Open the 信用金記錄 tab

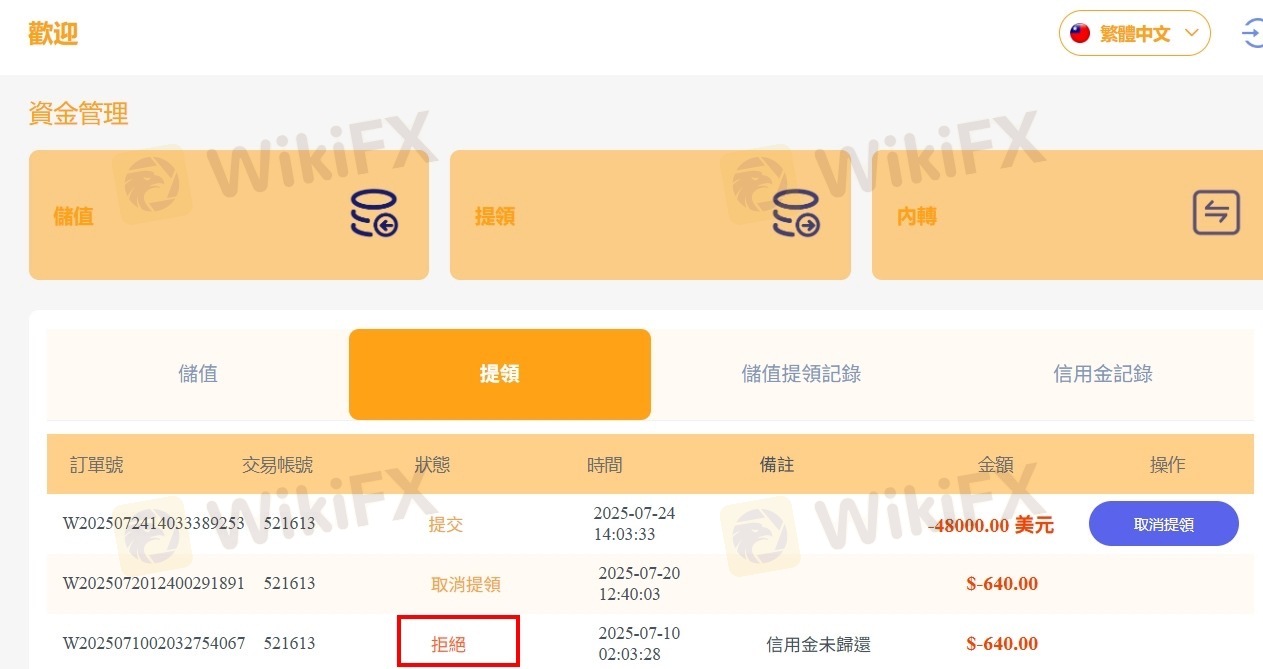point(1103,374)
